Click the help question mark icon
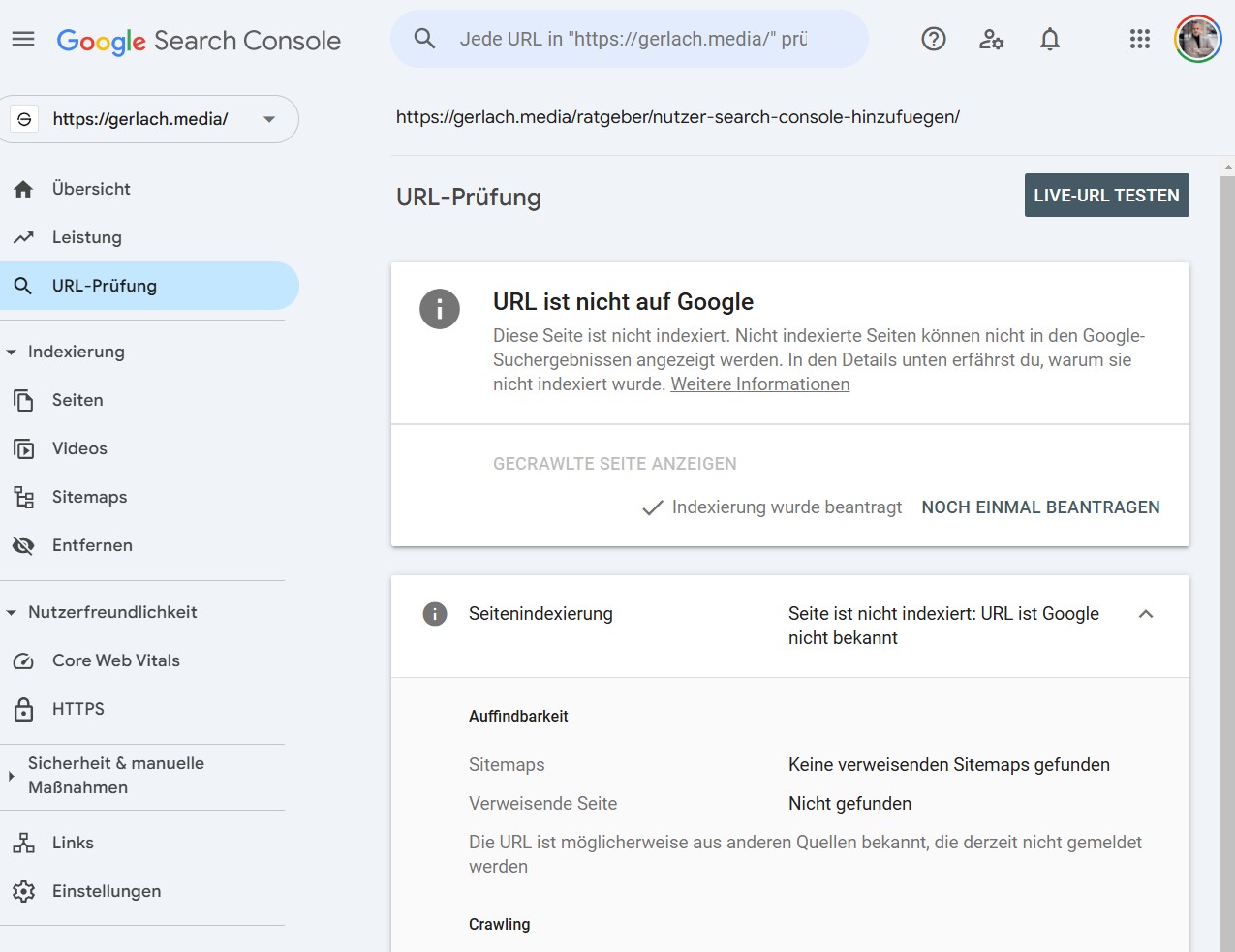 pyautogui.click(x=933, y=40)
